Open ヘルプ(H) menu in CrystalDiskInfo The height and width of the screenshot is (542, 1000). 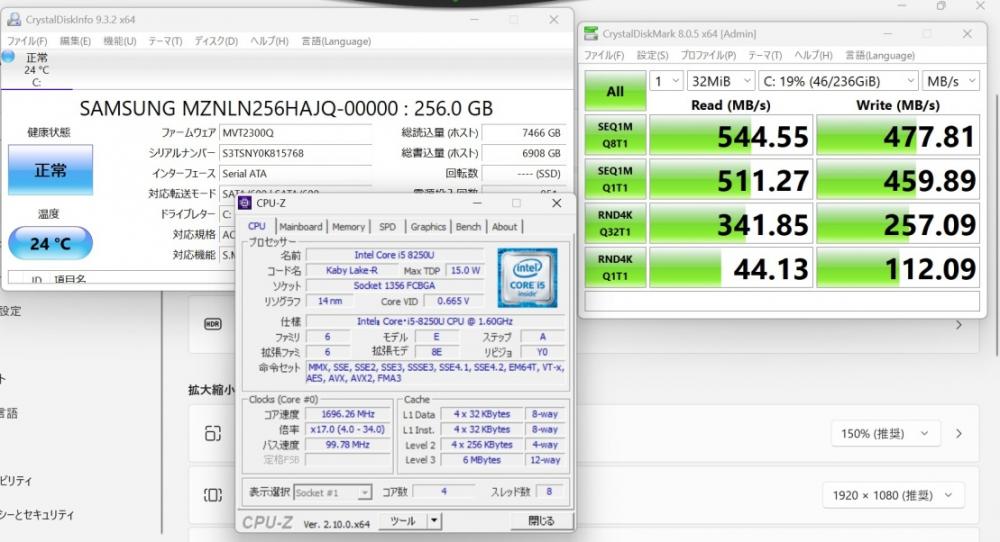(x=269, y=41)
